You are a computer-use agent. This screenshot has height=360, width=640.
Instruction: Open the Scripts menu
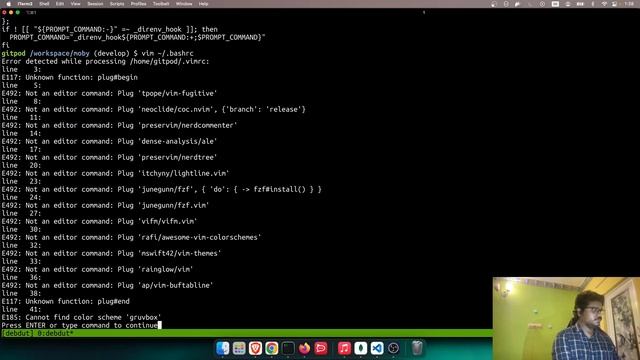[117, 4]
